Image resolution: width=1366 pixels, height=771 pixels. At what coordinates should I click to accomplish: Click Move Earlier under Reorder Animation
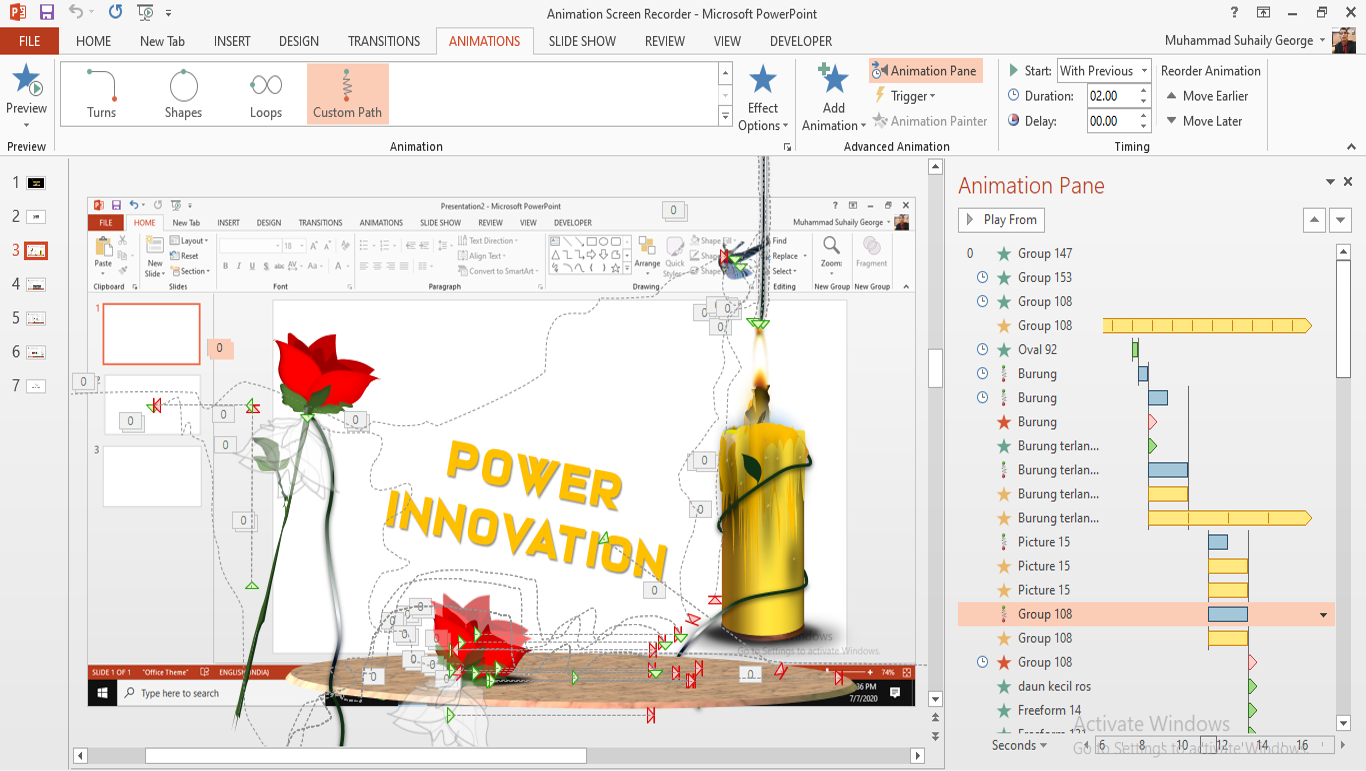click(x=1209, y=95)
